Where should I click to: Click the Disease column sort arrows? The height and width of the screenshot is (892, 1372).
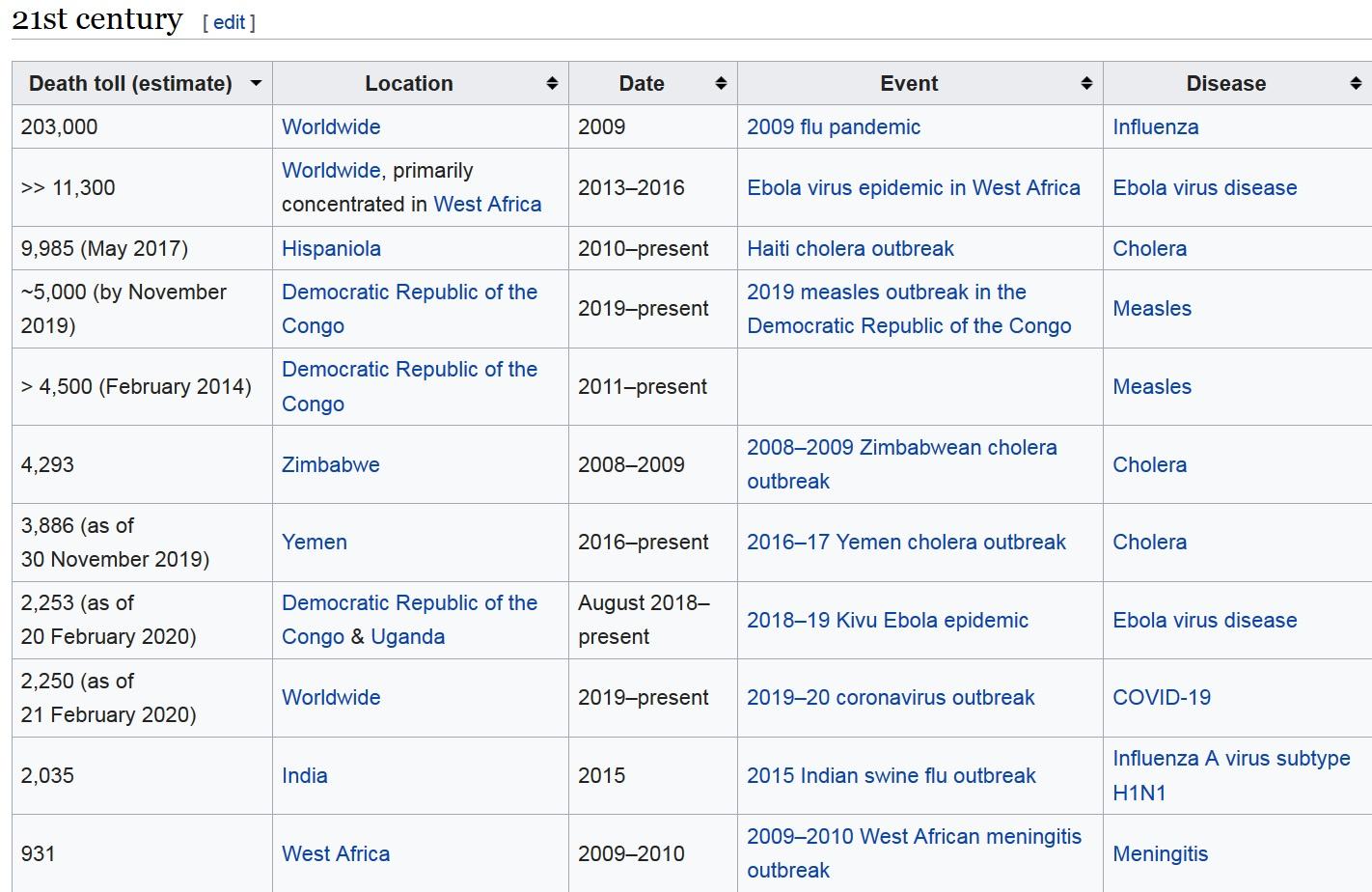[1356, 84]
